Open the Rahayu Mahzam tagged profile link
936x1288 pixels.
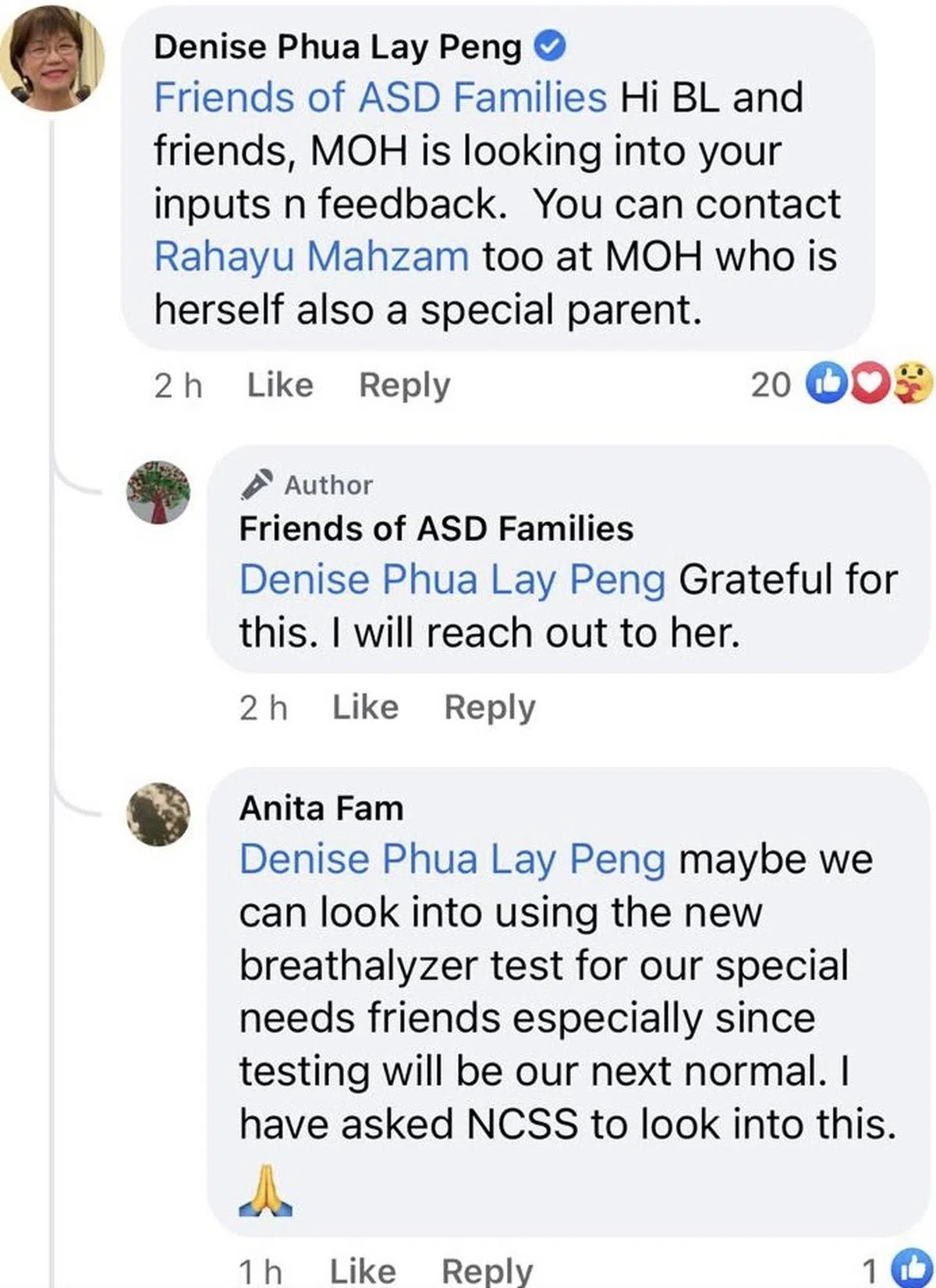coord(311,257)
